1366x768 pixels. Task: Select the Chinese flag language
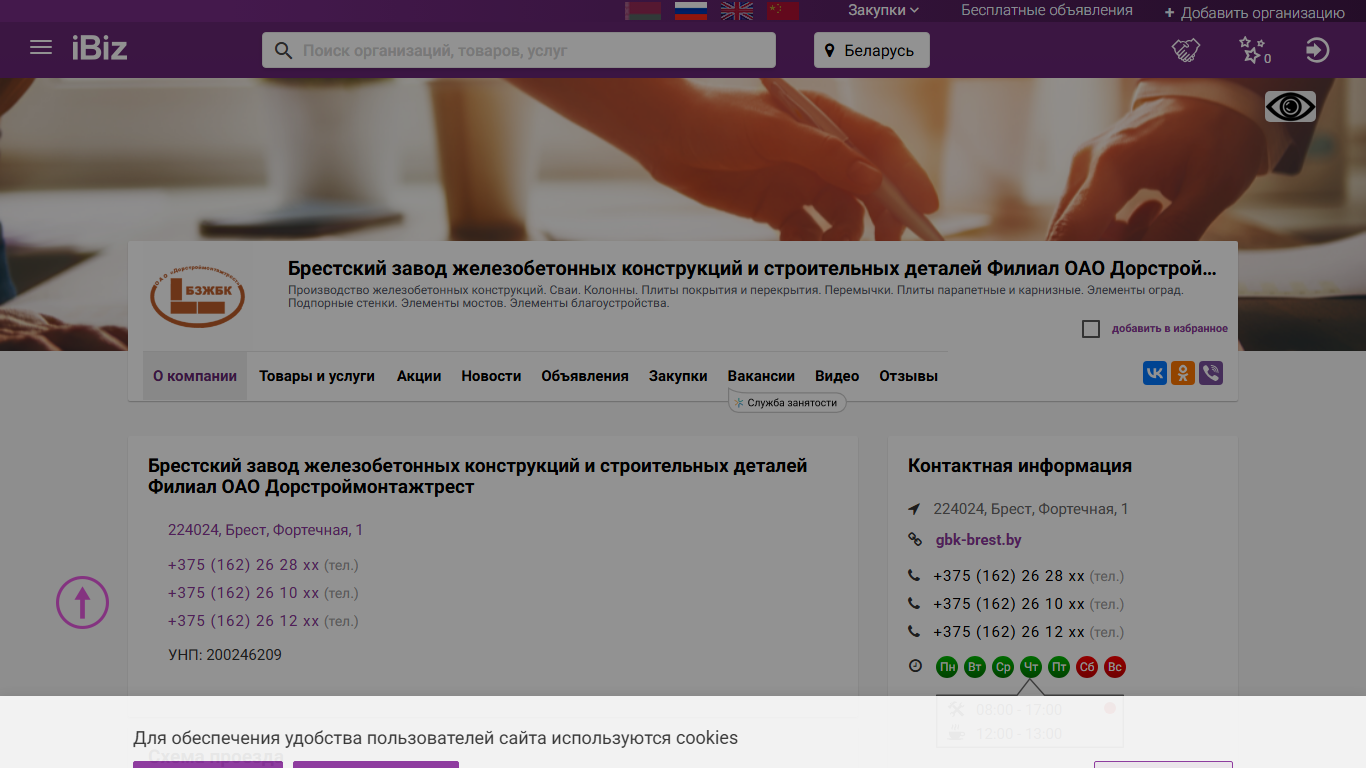pyautogui.click(x=784, y=11)
